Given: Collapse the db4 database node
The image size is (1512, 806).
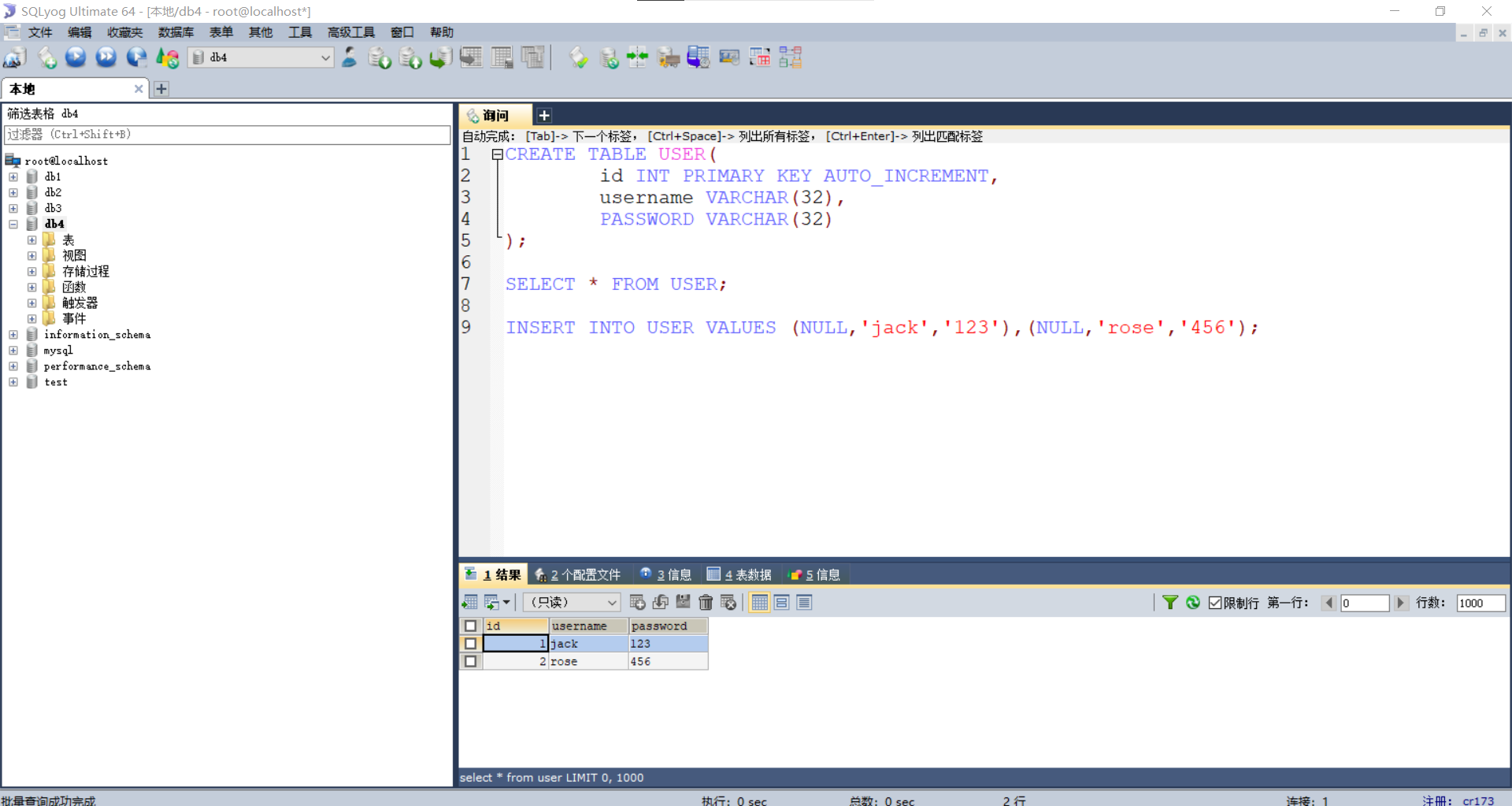Looking at the screenshot, I should coord(13,224).
